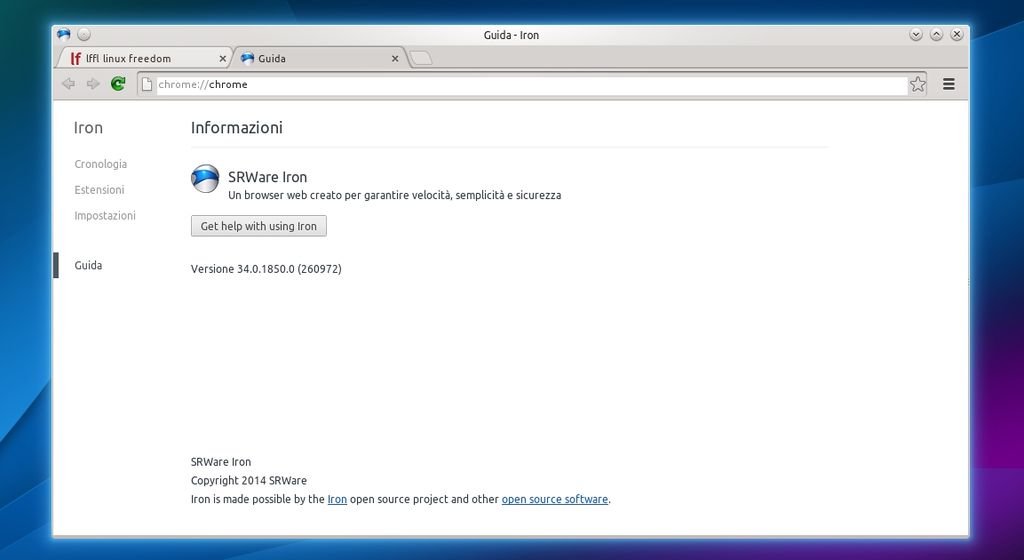This screenshot has width=1024, height=560.
Task: Follow the Iron open source project link
Action: tap(337, 499)
